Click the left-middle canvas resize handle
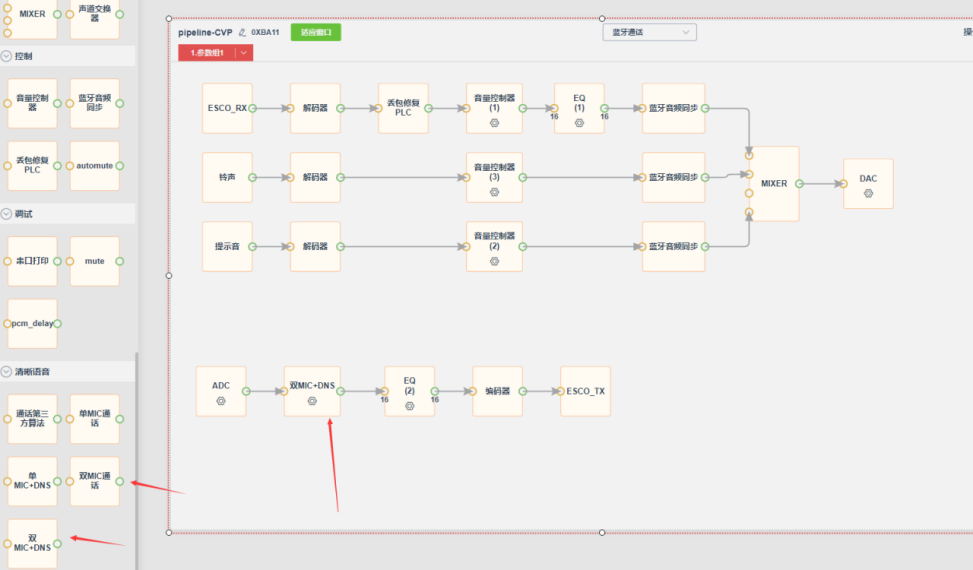Screen dimensions: 973x570 [x=169, y=275]
